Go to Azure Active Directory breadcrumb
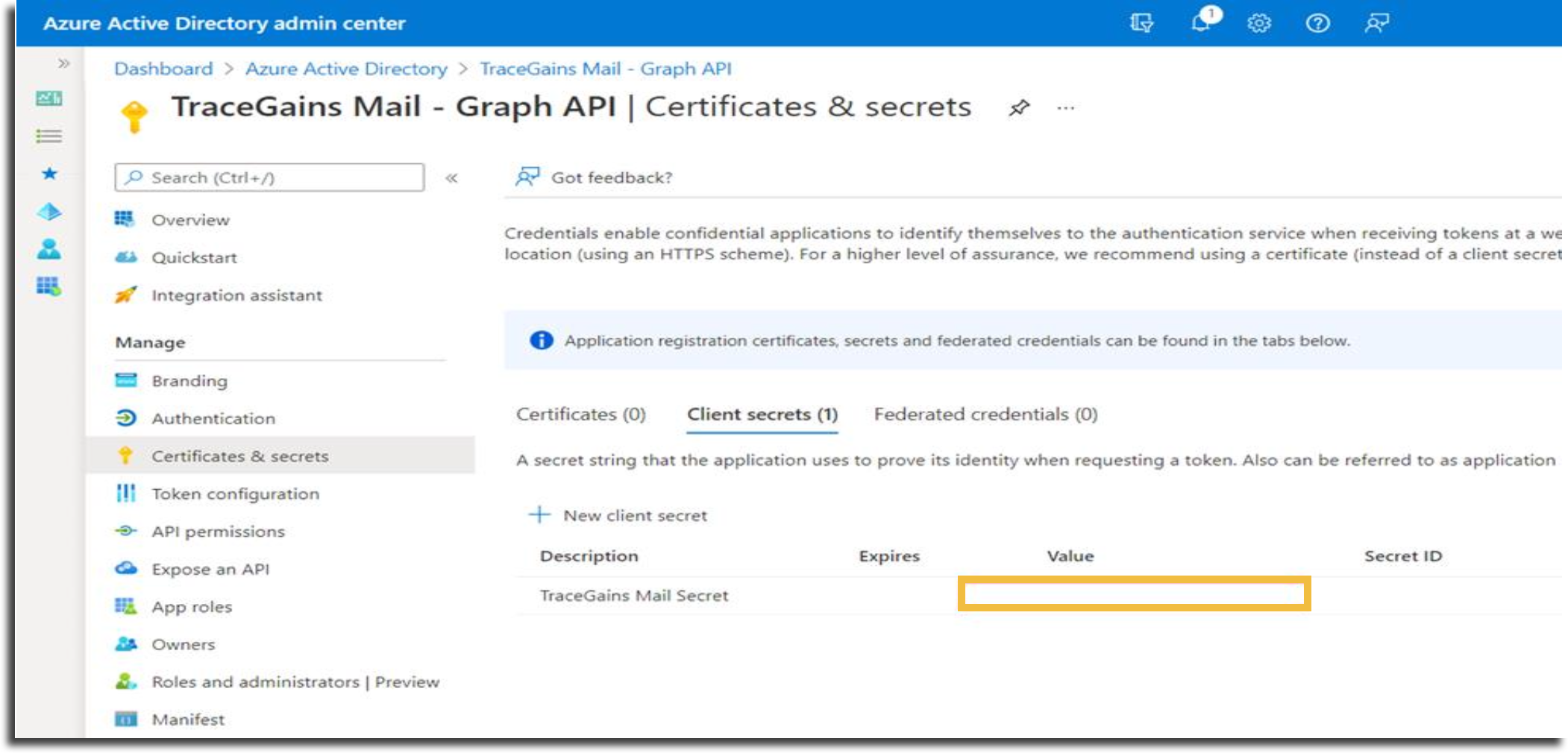Viewport: 1568px width, 753px height. click(x=346, y=69)
